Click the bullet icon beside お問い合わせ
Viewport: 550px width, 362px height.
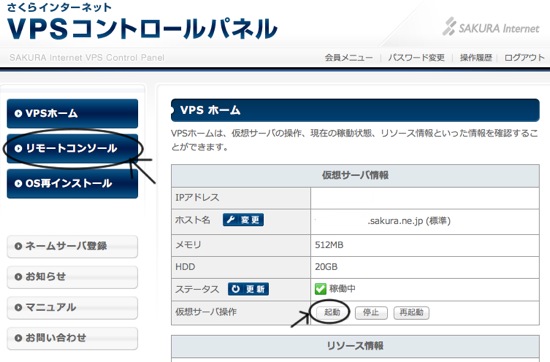point(18,338)
